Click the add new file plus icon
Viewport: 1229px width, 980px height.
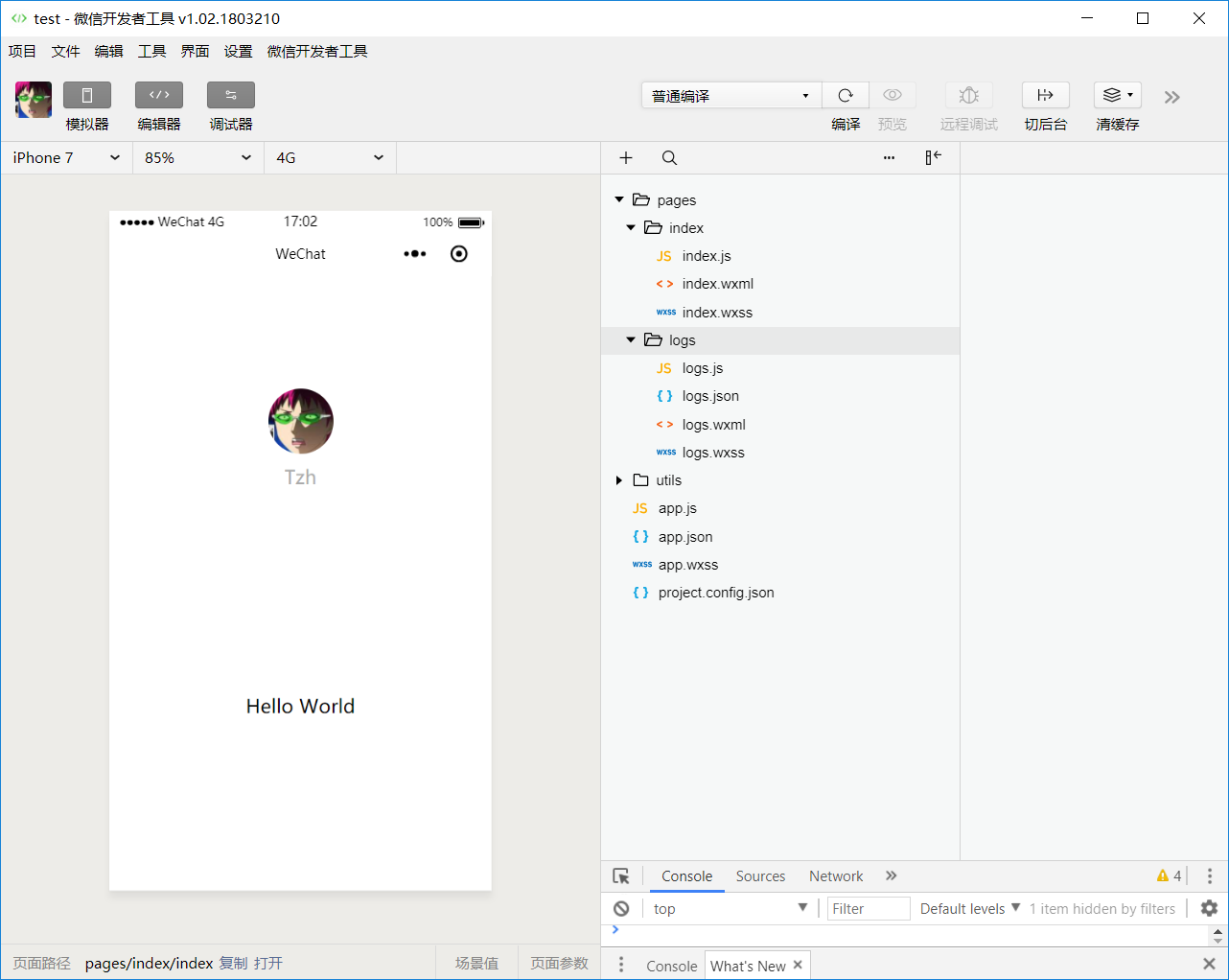[626, 158]
